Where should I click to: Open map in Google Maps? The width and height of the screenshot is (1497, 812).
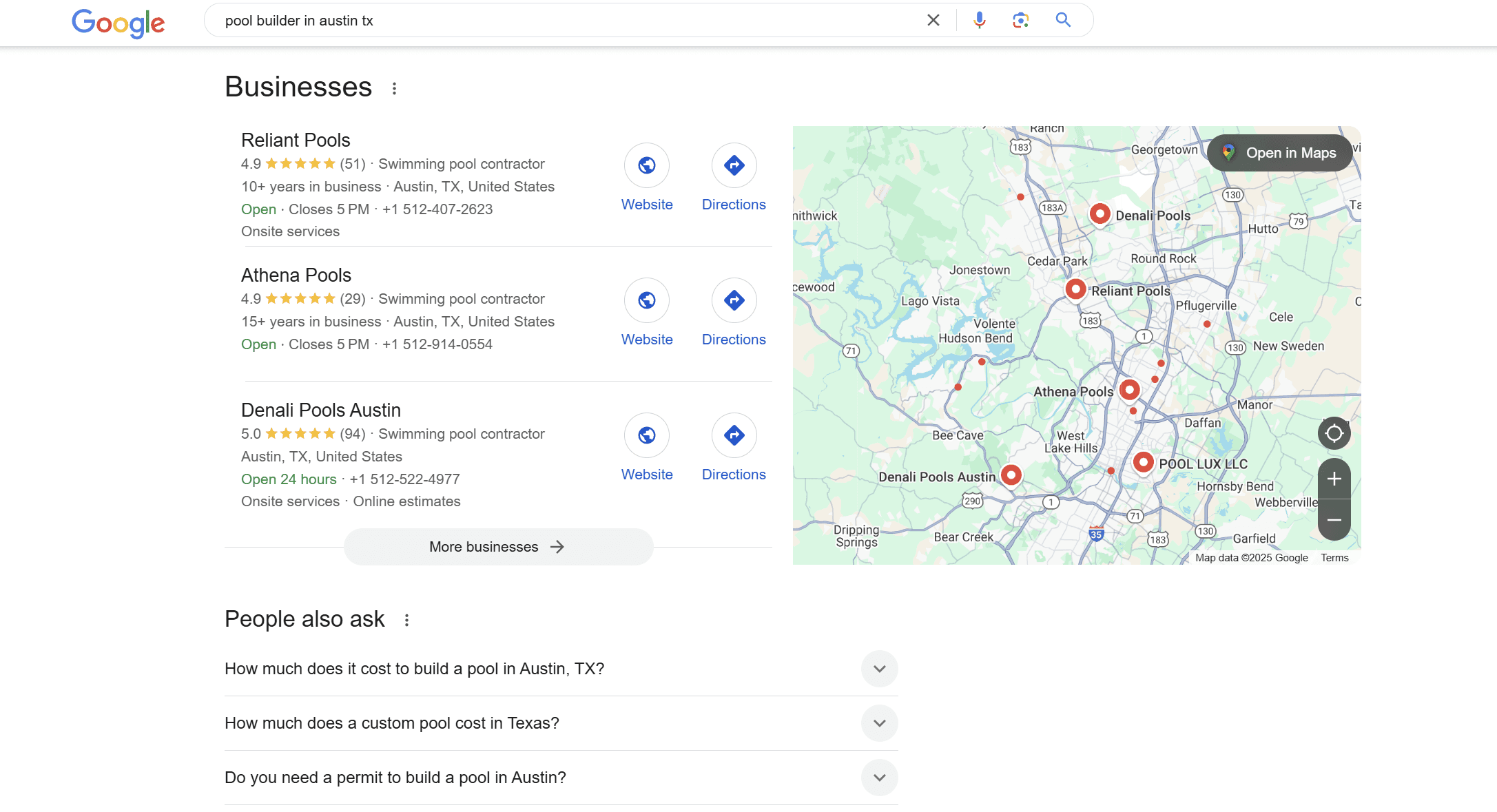click(x=1280, y=153)
